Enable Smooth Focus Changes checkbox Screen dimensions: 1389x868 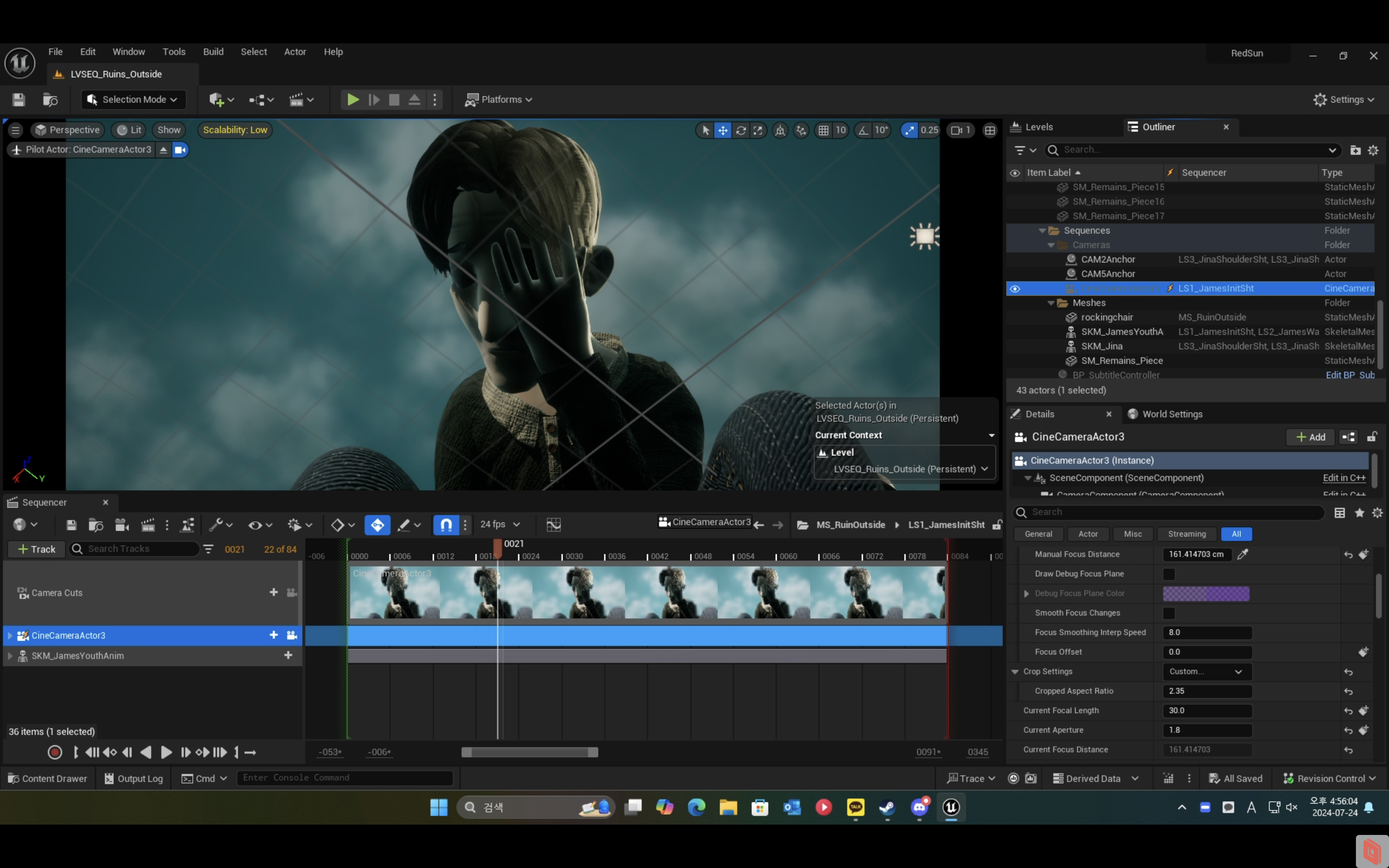click(1169, 613)
